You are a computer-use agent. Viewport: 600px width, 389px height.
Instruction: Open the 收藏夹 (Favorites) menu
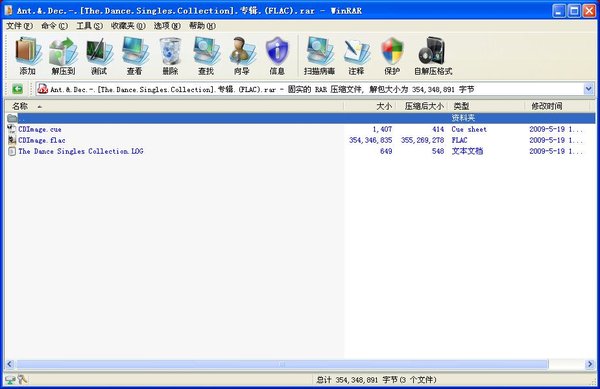click(128, 26)
